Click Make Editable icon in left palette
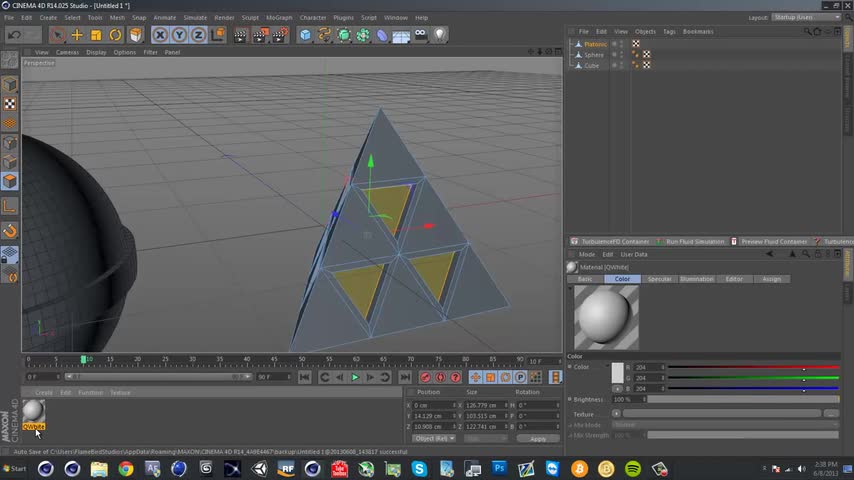 (9, 59)
